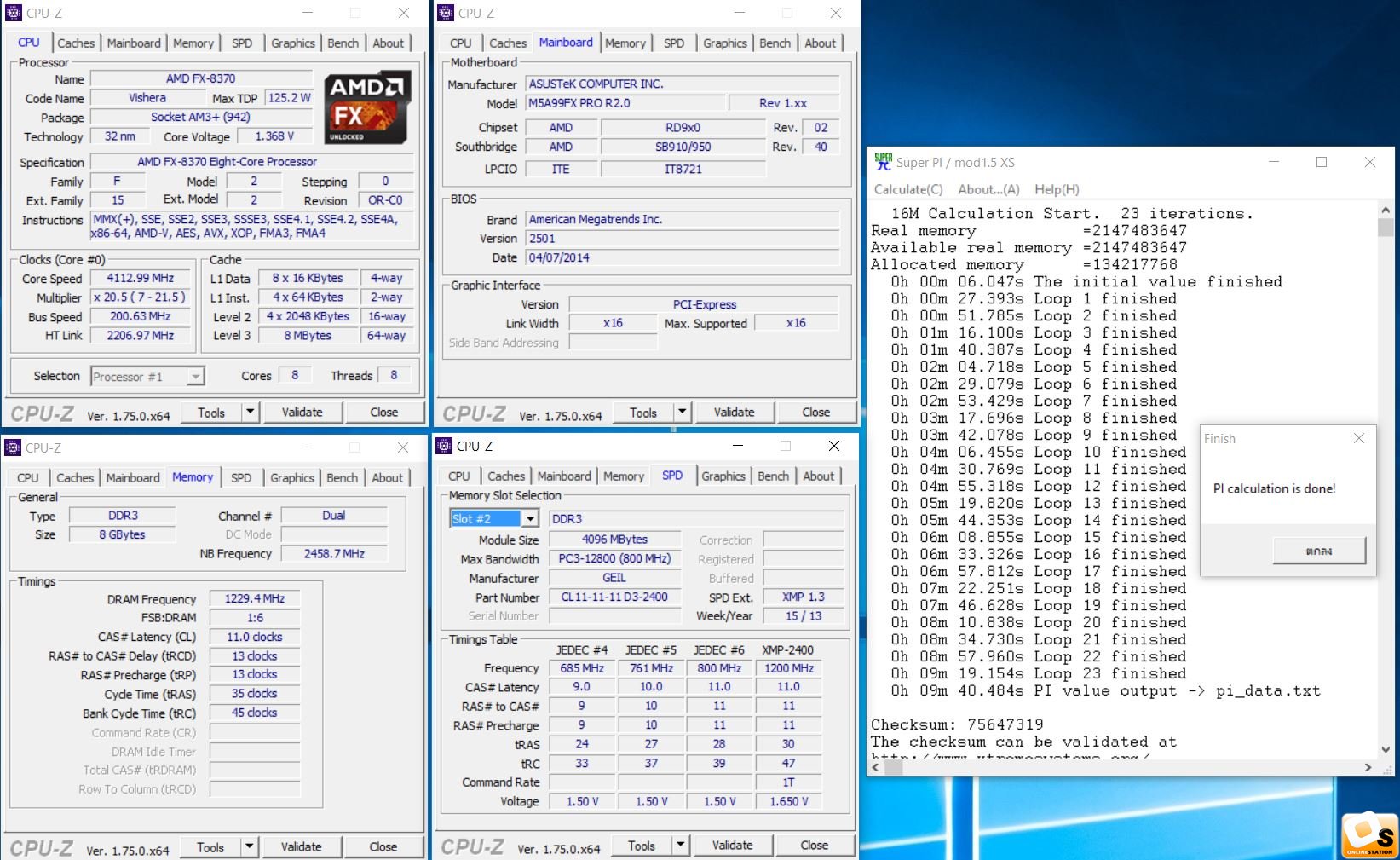Click the XMP-2400 voltage 1.650 V cell
The width and height of the screenshot is (1400, 860).
788,801
